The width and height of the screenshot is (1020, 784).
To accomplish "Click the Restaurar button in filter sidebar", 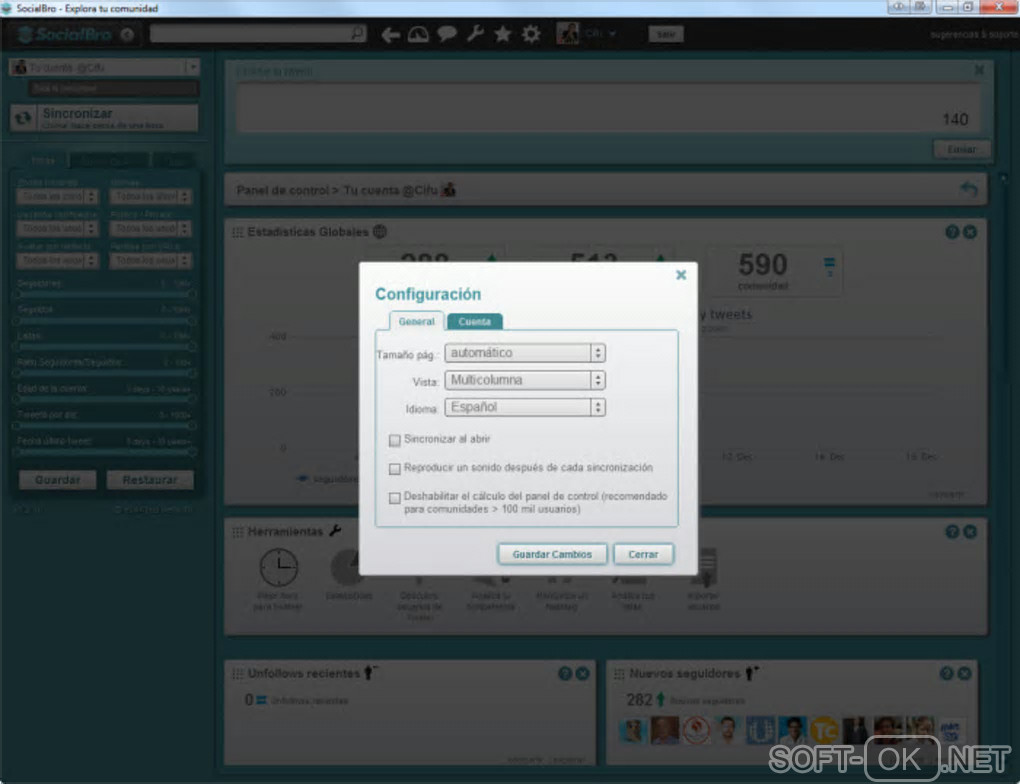I will pyautogui.click(x=150, y=480).
